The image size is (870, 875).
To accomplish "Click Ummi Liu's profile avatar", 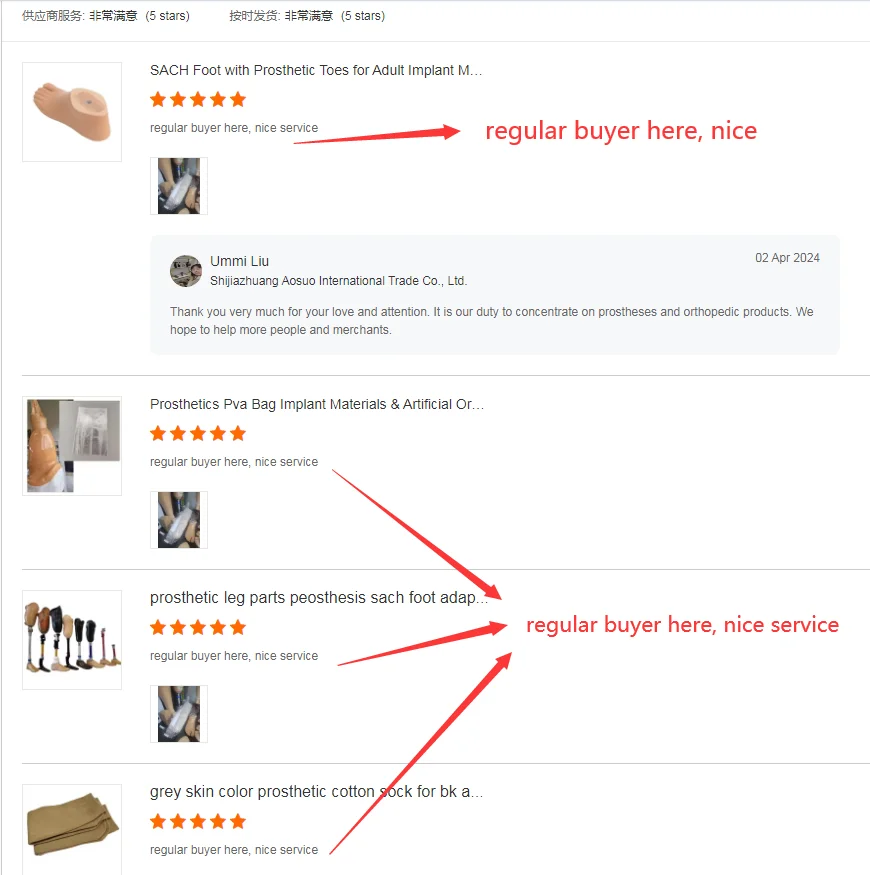I will click(x=186, y=271).
